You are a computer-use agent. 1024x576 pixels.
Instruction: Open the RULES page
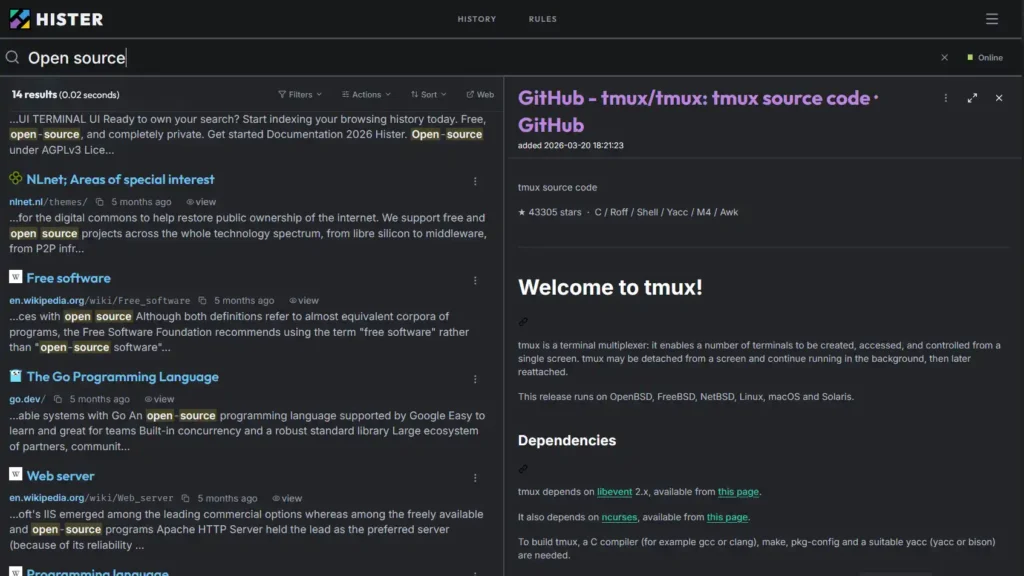pyautogui.click(x=543, y=19)
